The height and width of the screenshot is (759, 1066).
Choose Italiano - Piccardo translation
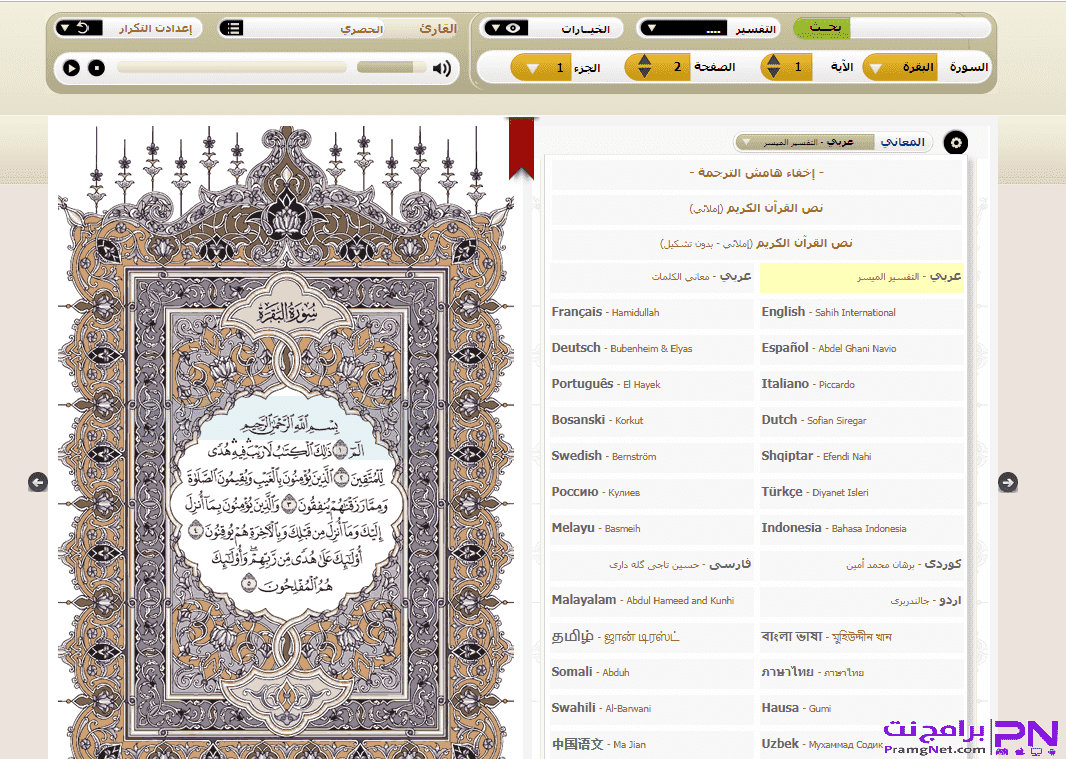pos(861,385)
